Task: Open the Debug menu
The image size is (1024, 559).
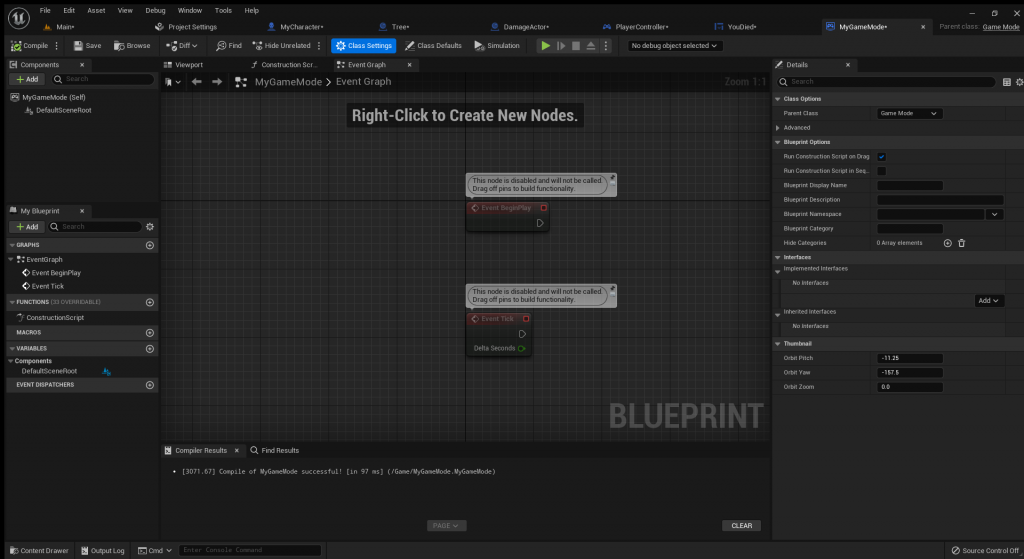Action: coord(155,10)
